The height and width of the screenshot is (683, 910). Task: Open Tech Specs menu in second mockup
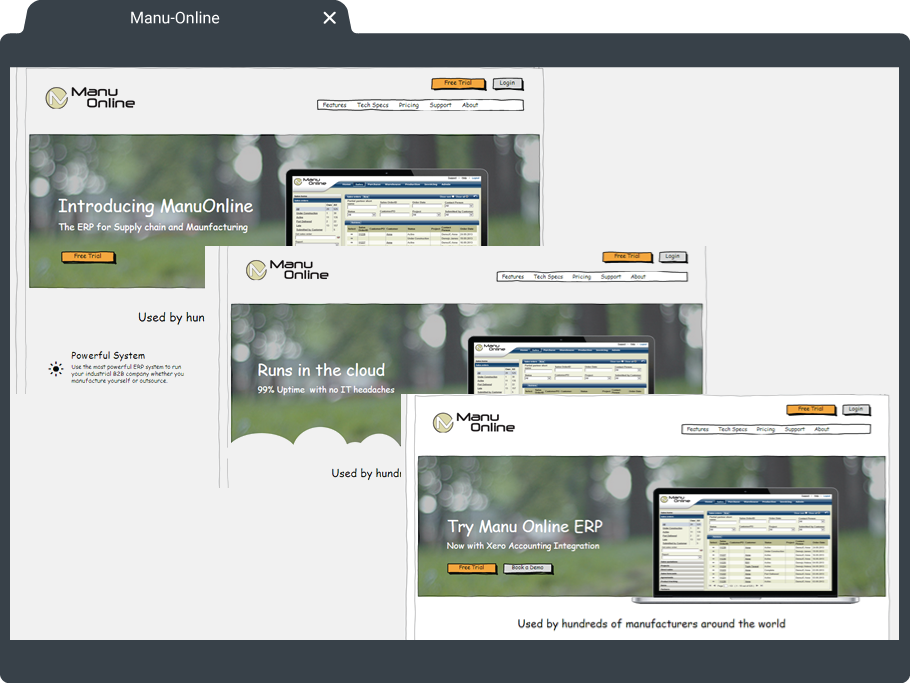(x=548, y=277)
